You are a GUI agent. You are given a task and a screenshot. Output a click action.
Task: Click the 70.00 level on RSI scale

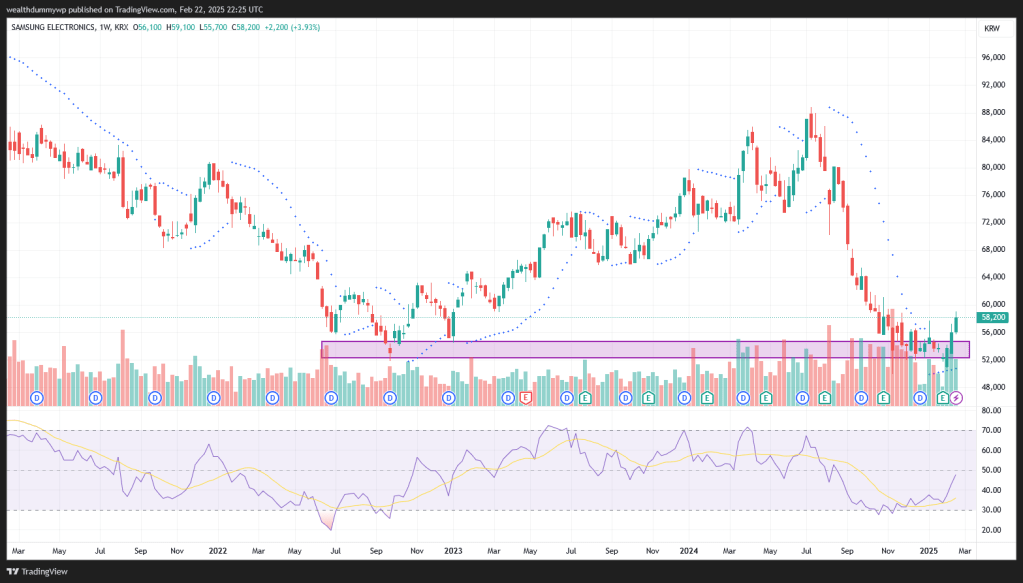click(990, 430)
